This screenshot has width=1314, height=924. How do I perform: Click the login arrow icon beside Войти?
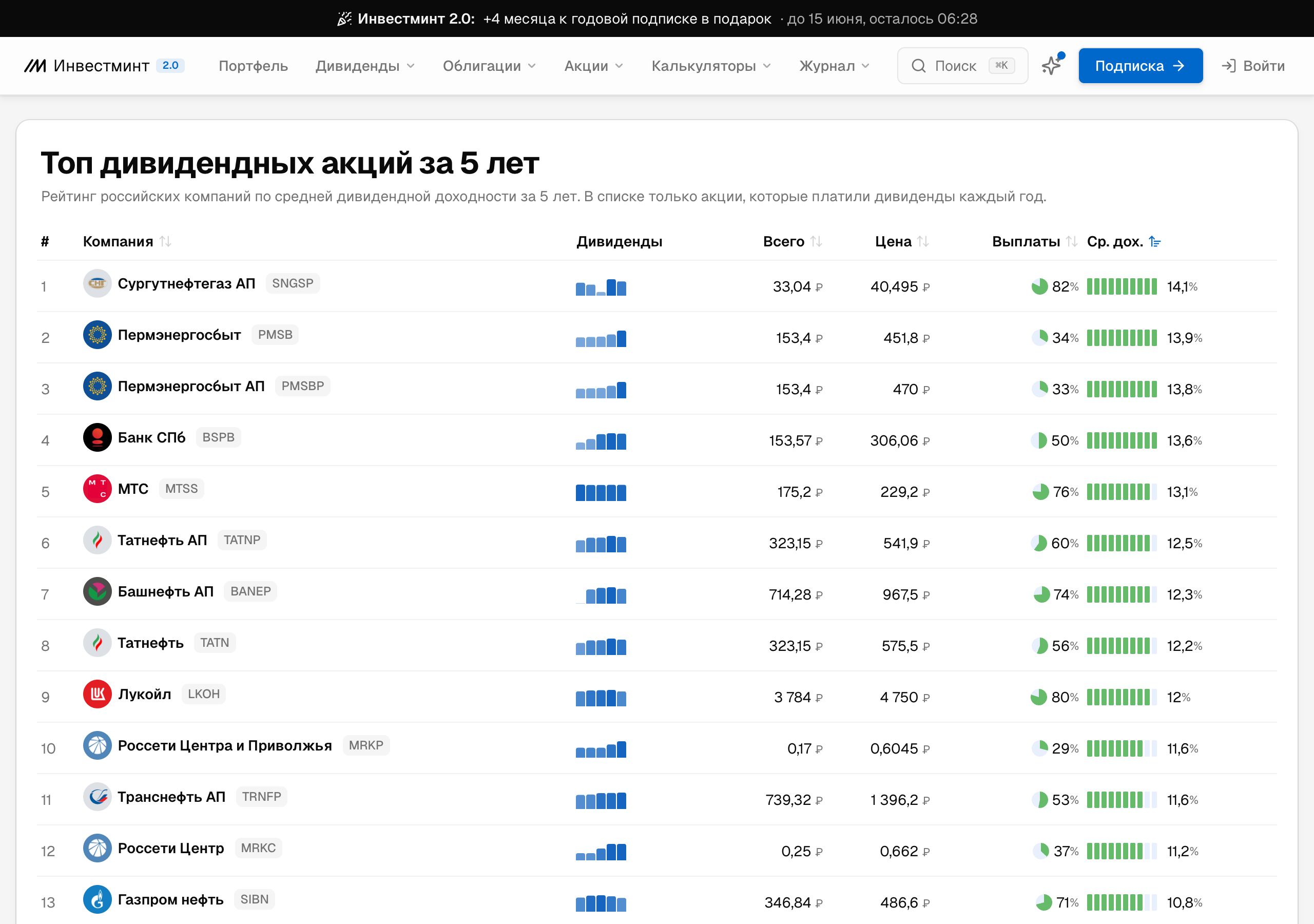pos(1229,66)
